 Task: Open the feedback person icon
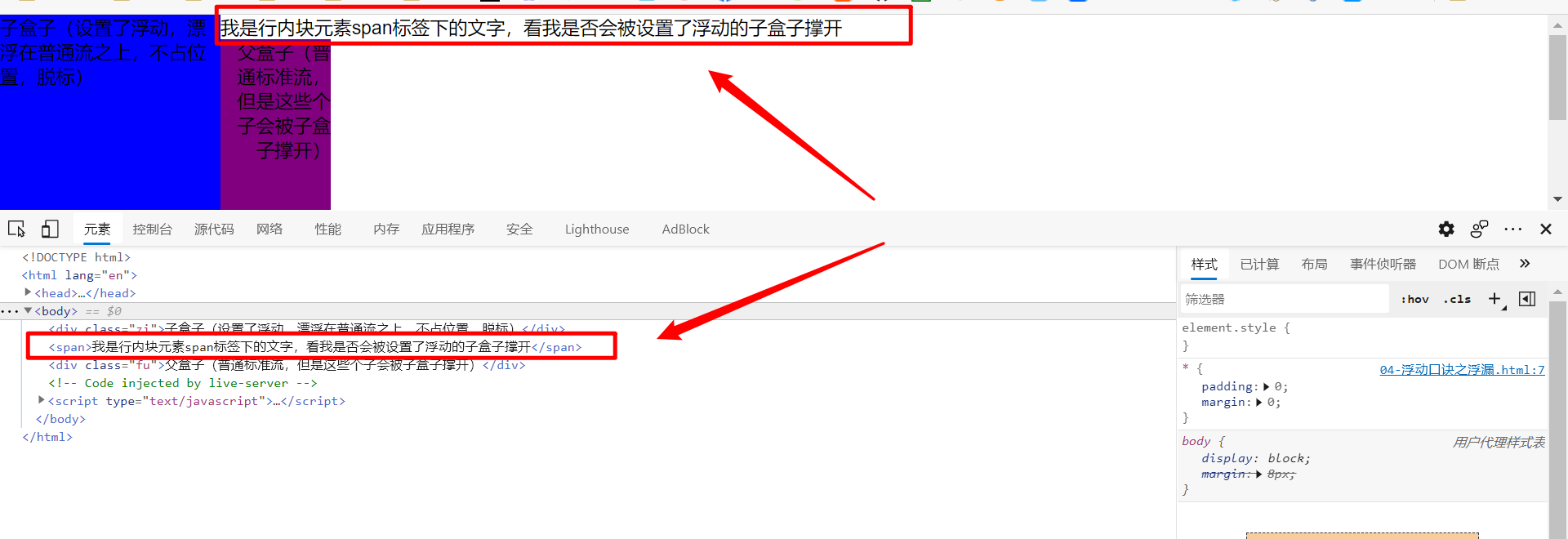[1479, 229]
